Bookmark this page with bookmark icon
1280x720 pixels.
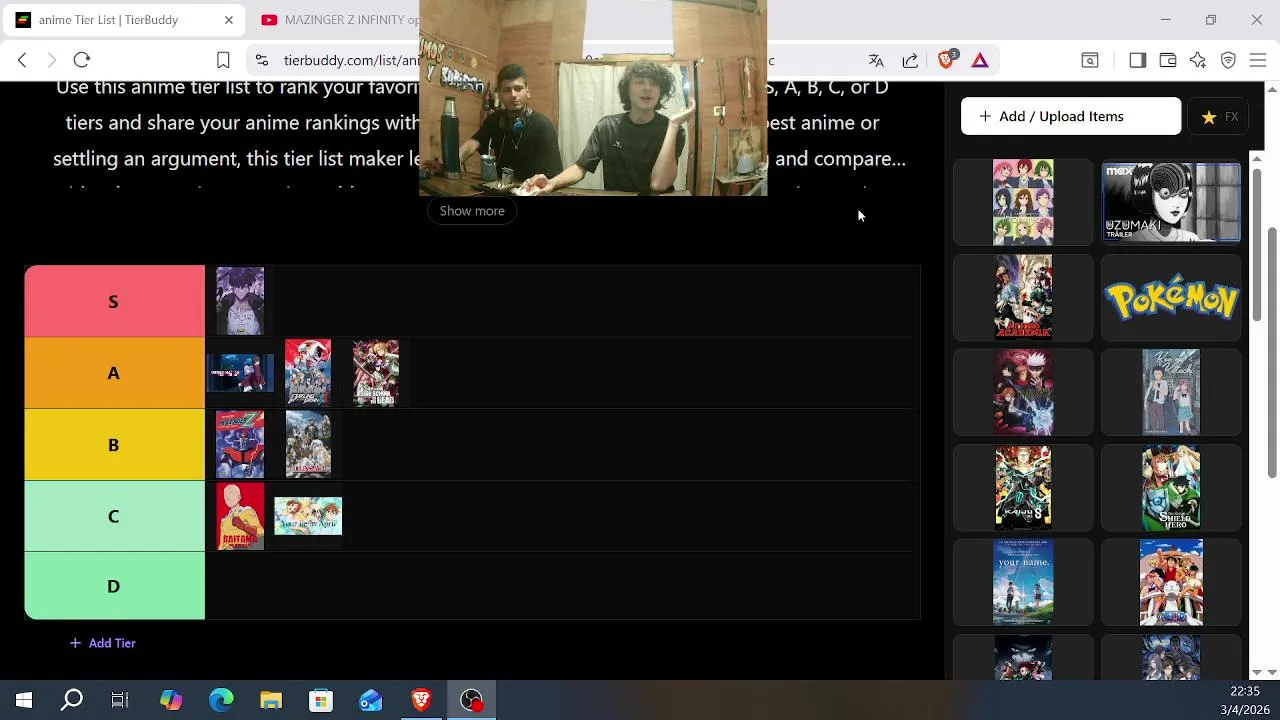tap(223, 60)
